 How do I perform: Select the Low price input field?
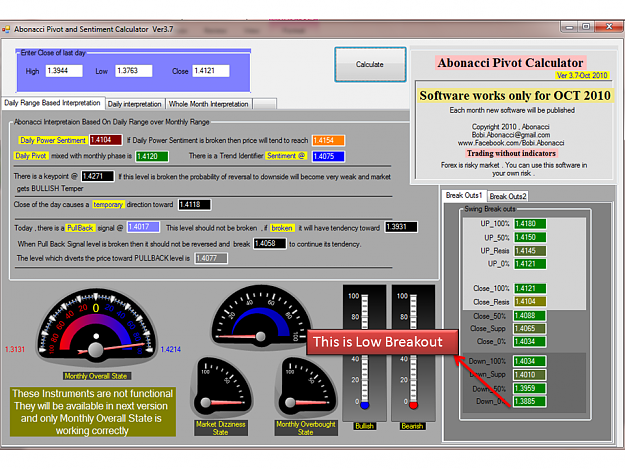tap(134, 71)
